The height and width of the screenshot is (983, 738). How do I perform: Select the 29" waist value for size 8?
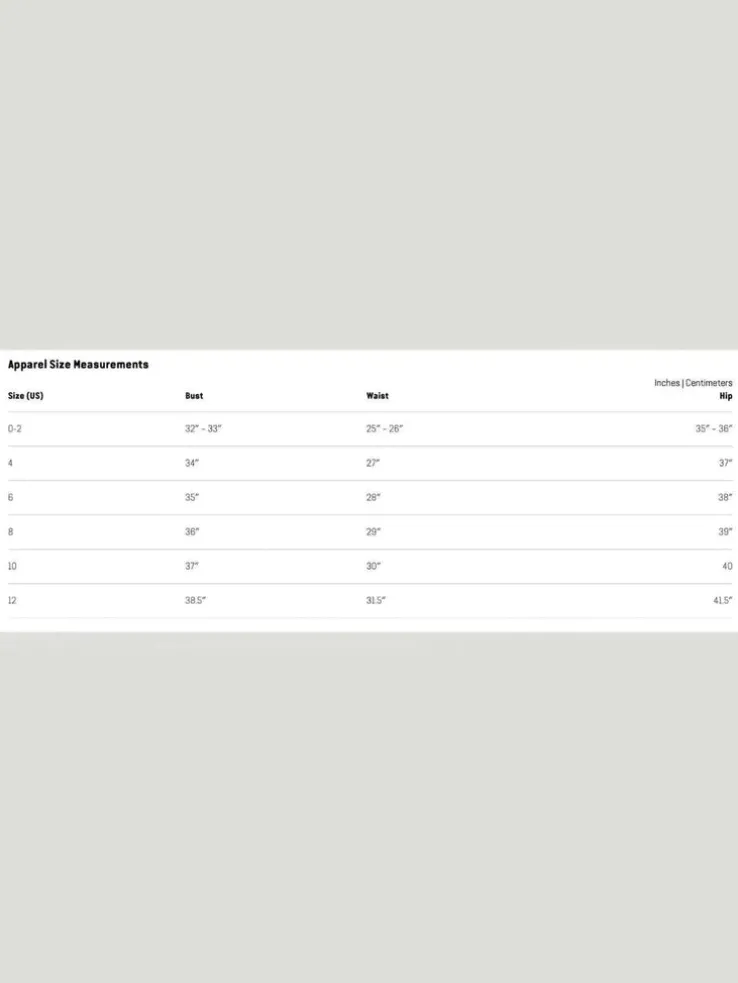373,532
